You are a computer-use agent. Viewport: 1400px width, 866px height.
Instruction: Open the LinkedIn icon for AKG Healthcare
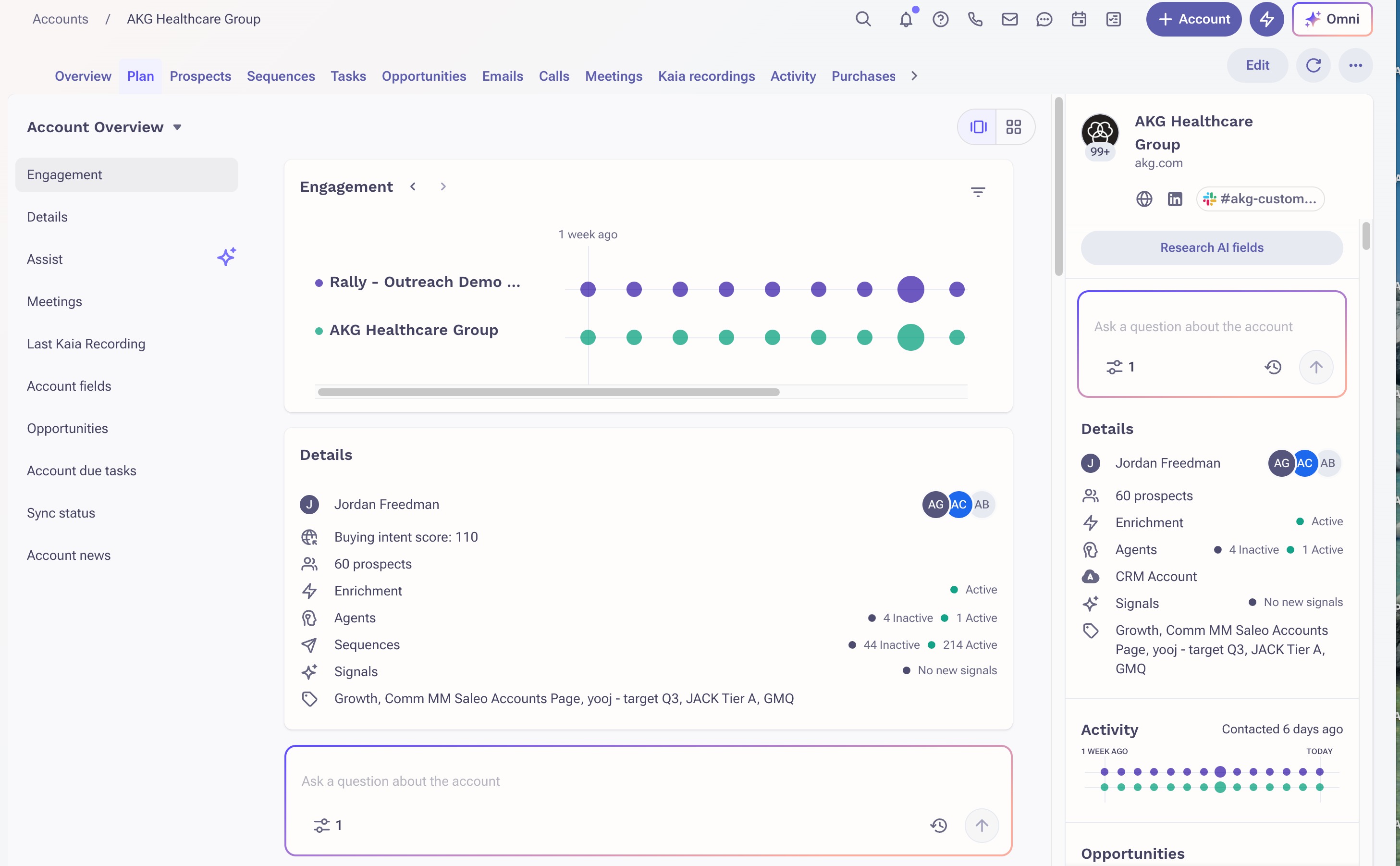[x=1175, y=199]
